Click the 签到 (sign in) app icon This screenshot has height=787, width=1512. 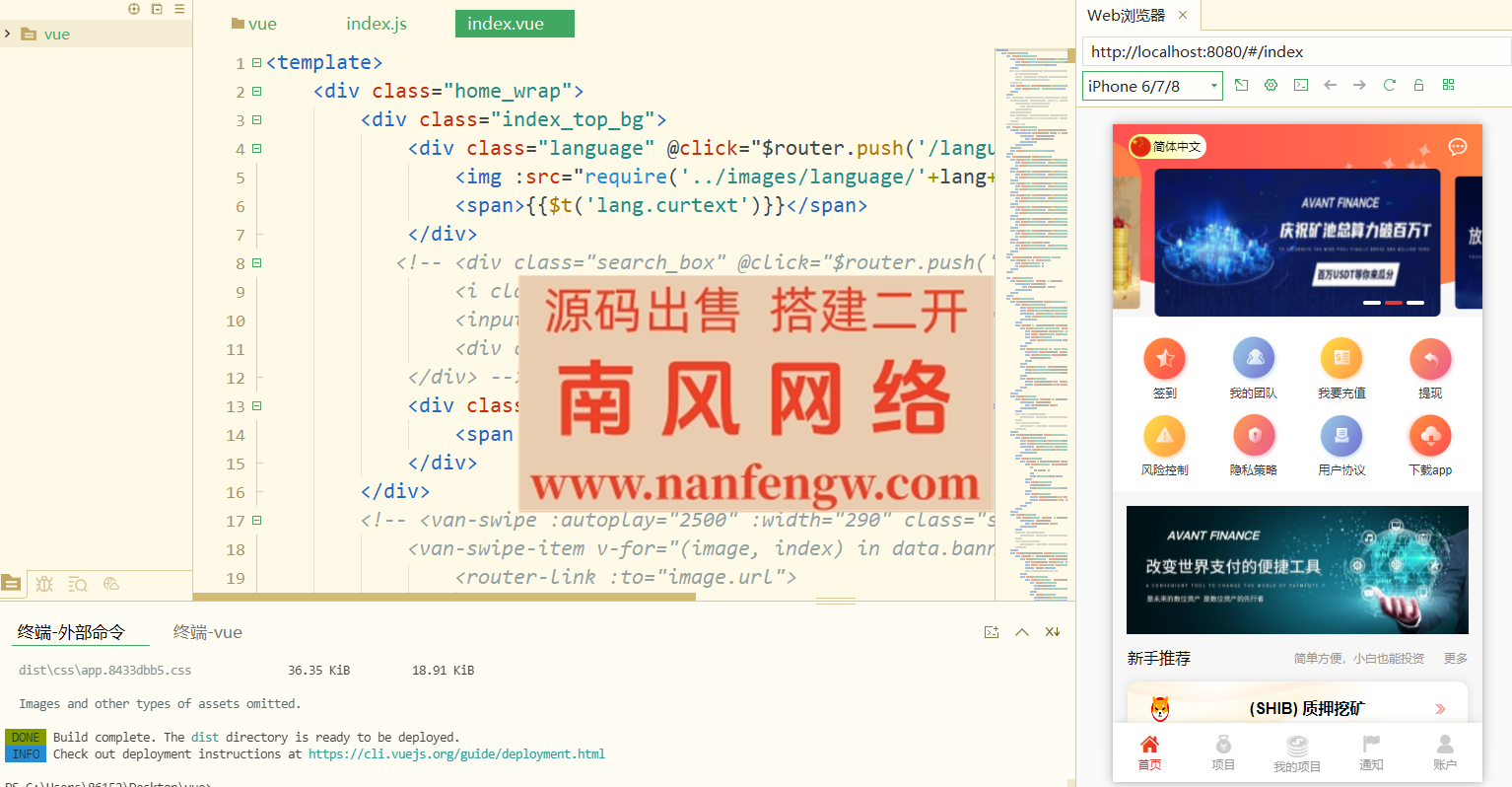(1164, 358)
